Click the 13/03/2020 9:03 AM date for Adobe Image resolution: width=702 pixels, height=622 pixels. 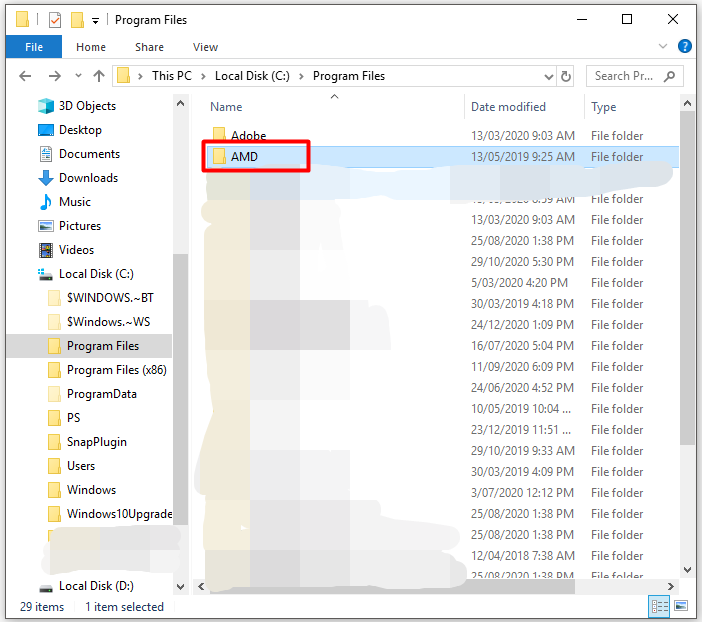[522, 136]
